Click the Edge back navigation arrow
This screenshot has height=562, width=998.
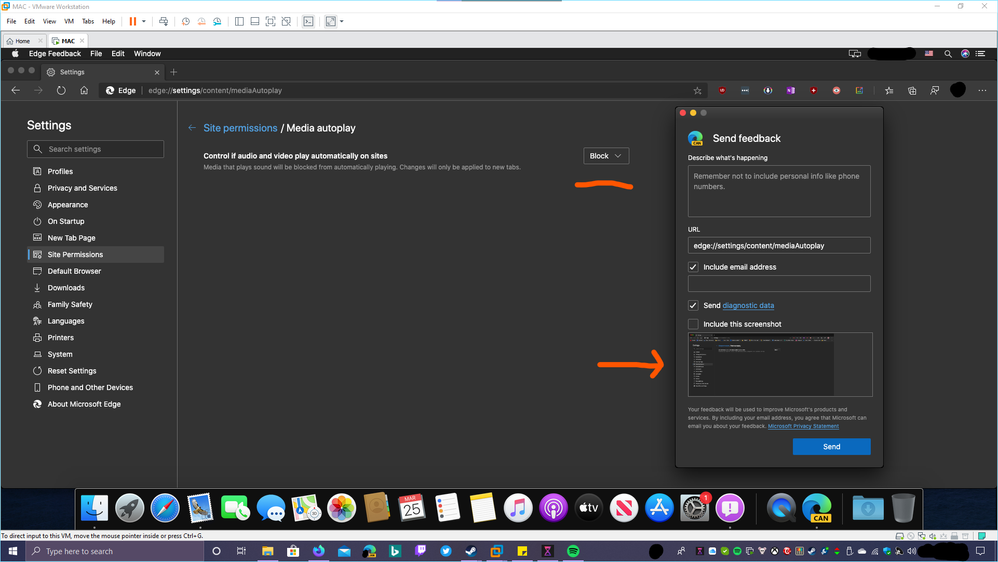(16, 90)
